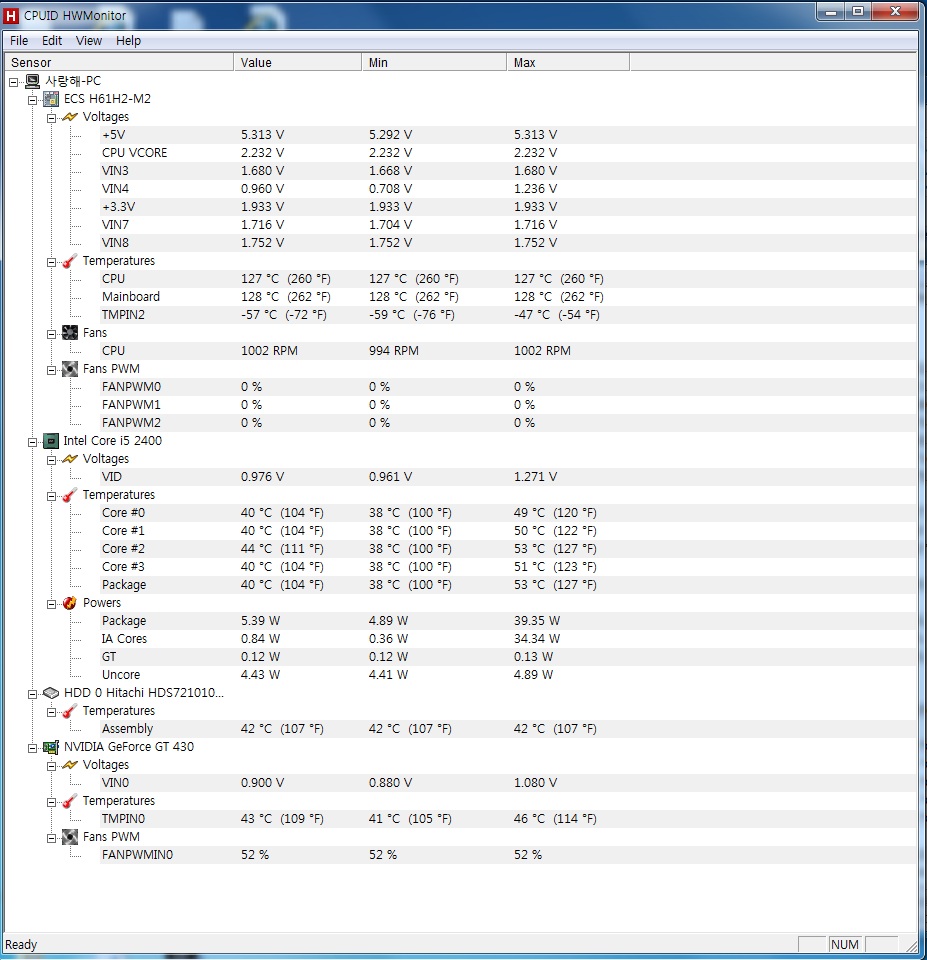Viewport: 927px width, 960px height.
Task: Collapse the NVIDIA GeForce GT 430 node
Action: 32,748
